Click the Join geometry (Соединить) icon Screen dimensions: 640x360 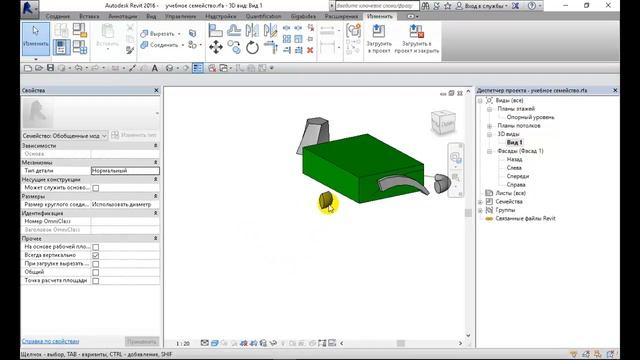tap(144, 45)
